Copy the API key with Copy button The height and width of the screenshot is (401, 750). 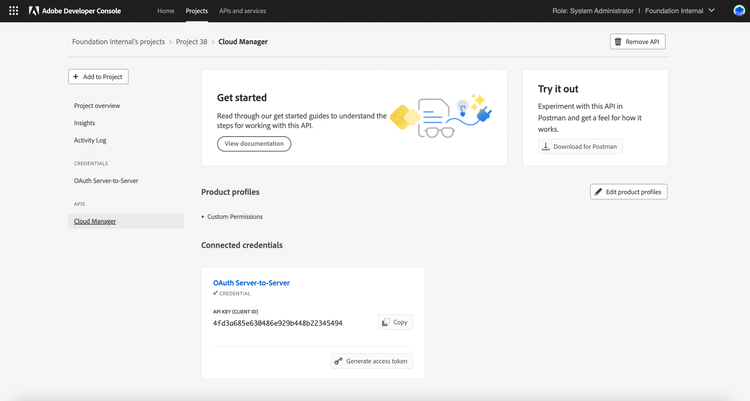(395, 322)
